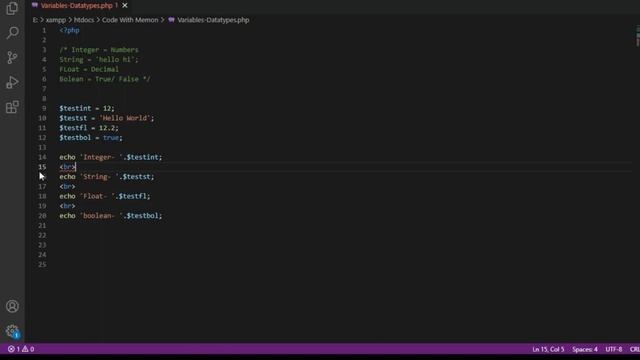Click the <br> tag on line 17

(x=67, y=187)
